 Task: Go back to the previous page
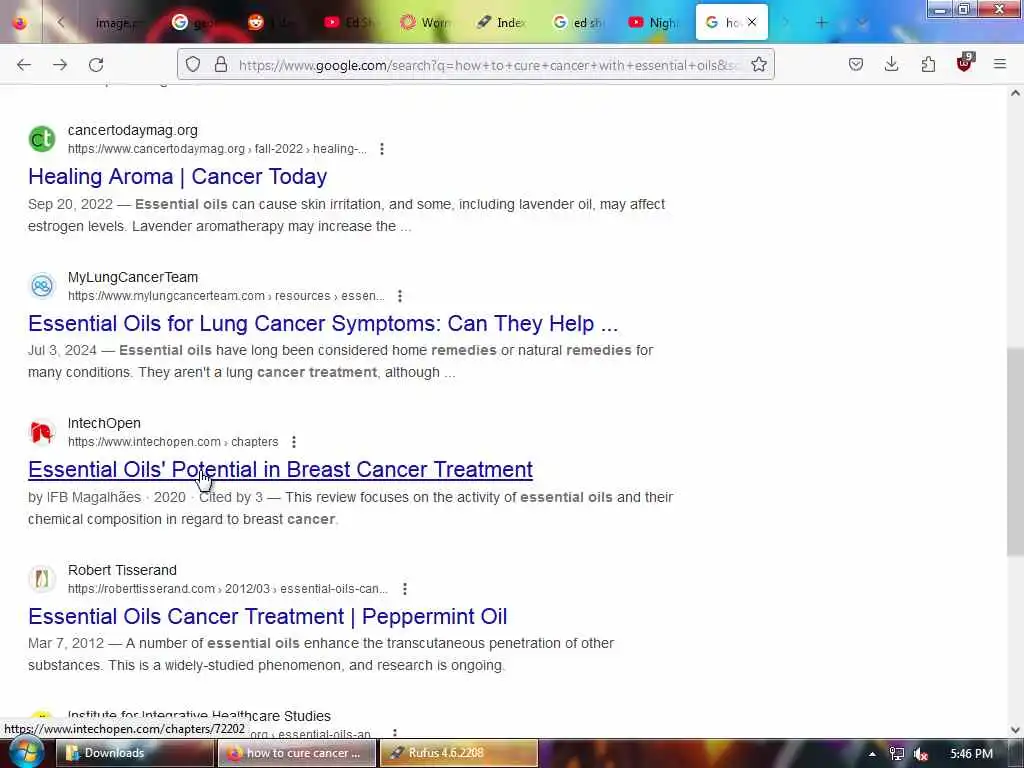coord(24,65)
